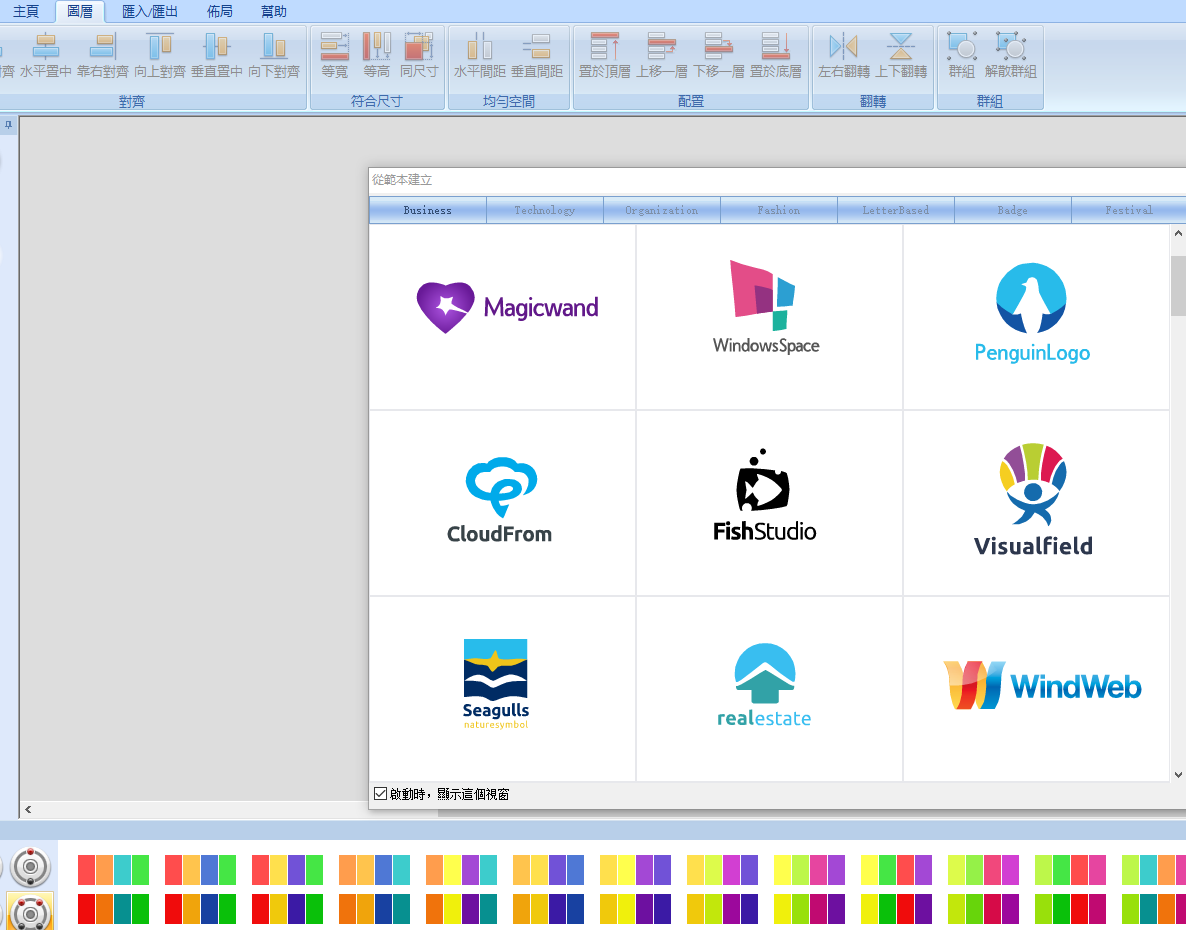This screenshot has width=1186, height=930.
Task: Choose the Magicwand logo template
Action: pos(502,317)
